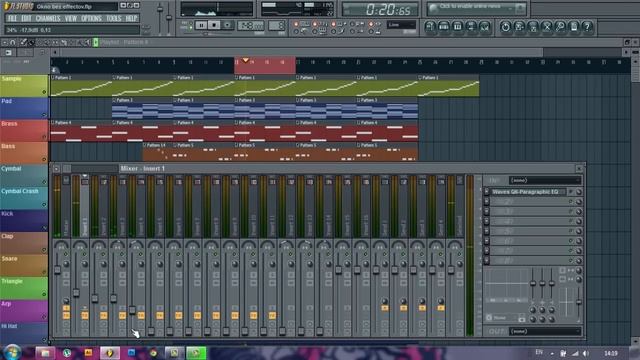Screen dimensions: 640x360
Task: Mute the Brass playlist track
Action: pos(44,137)
